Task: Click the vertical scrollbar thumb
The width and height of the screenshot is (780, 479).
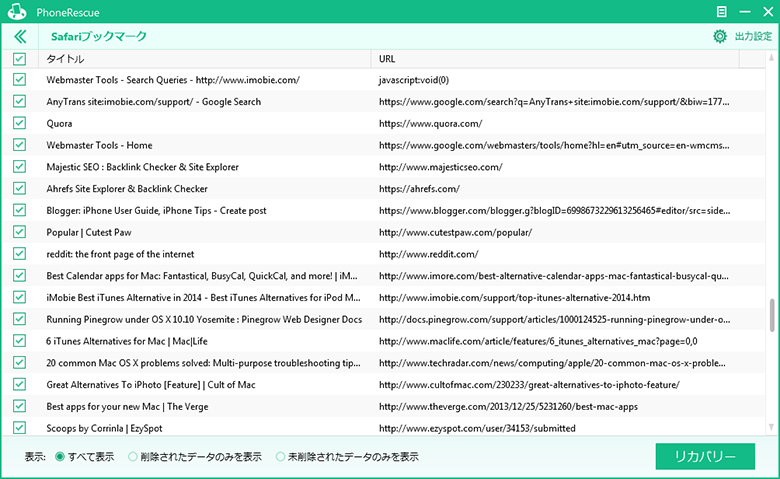Action: click(x=772, y=315)
